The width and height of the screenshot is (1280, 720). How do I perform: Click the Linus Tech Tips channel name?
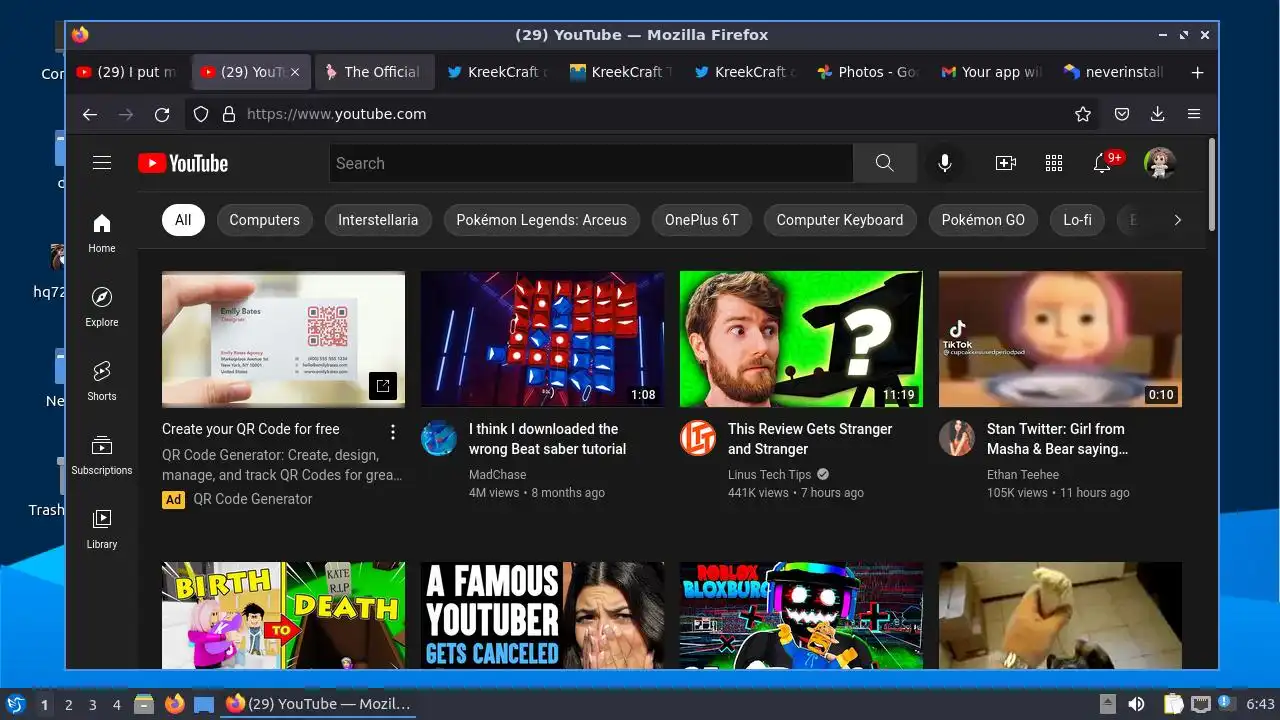[770, 475]
